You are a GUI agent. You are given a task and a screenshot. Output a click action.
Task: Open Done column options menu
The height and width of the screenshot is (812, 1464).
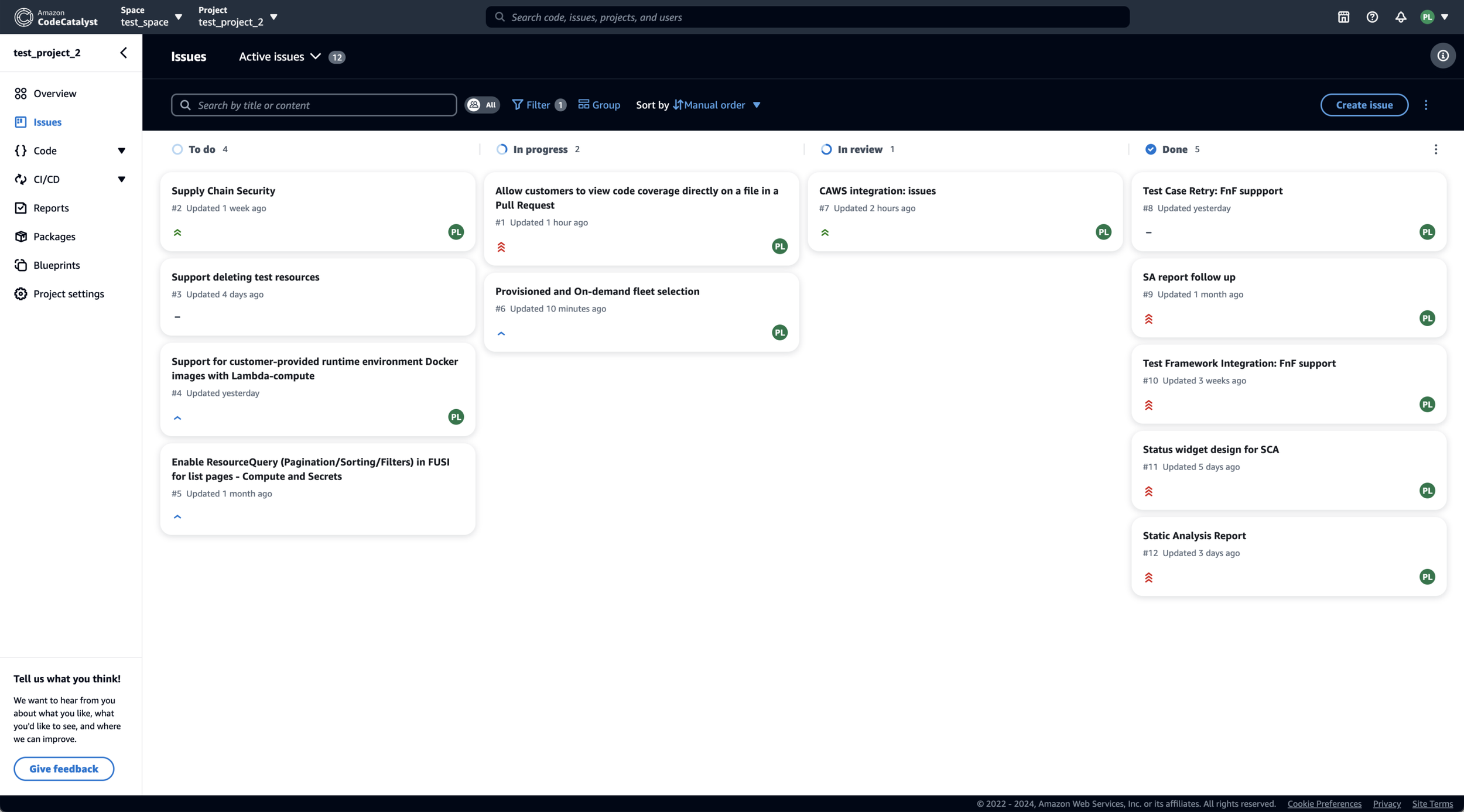point(1435,149)
